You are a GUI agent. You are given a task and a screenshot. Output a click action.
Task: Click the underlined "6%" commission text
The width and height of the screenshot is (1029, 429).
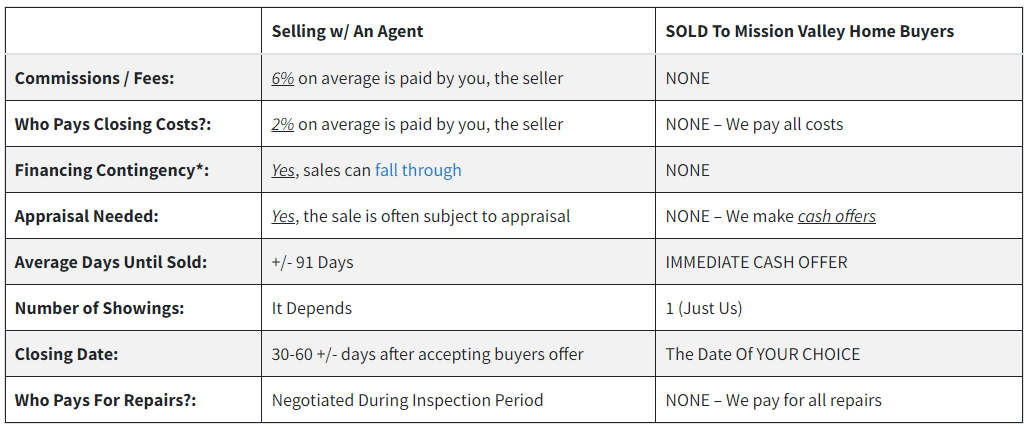[x=283, y=78]
